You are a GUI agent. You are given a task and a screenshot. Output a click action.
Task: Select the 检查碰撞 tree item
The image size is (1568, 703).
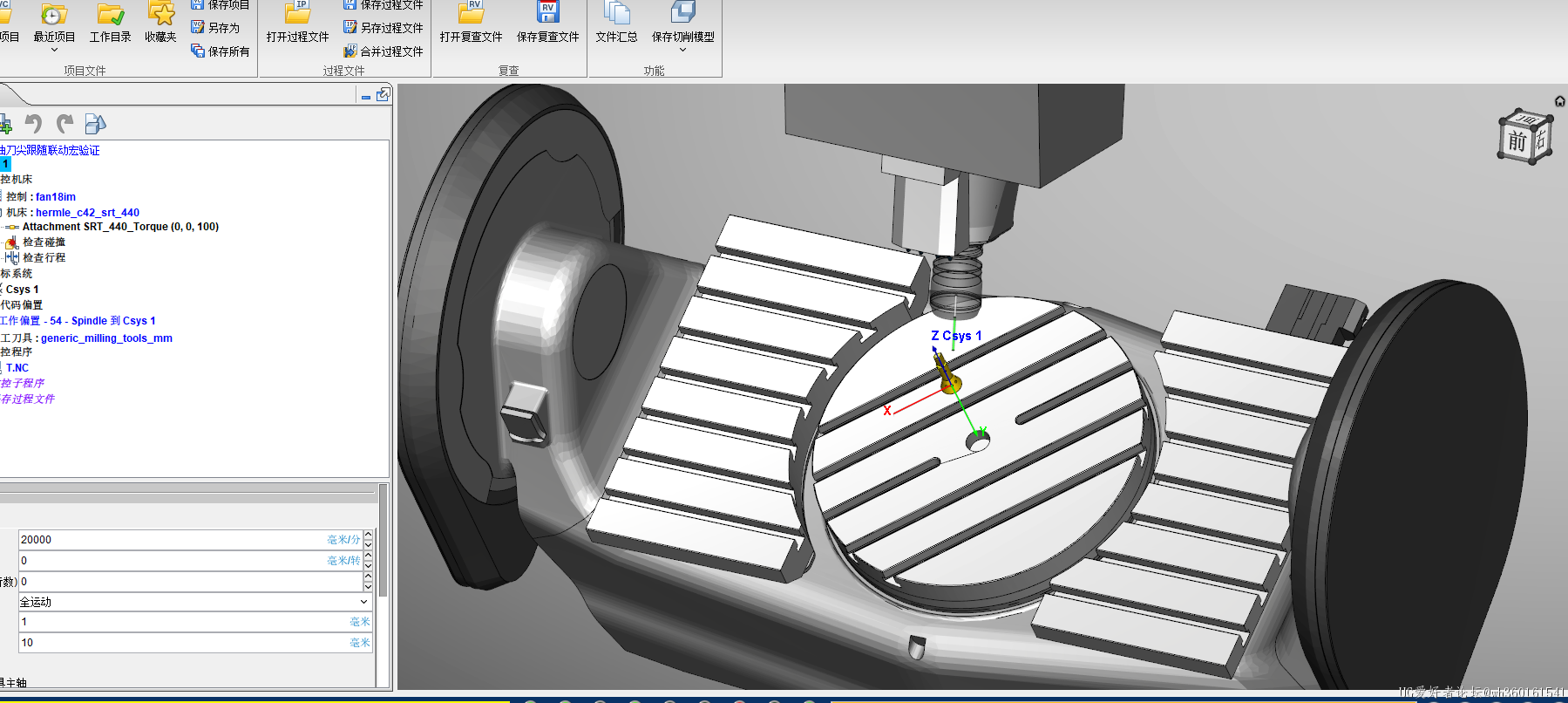44,242
